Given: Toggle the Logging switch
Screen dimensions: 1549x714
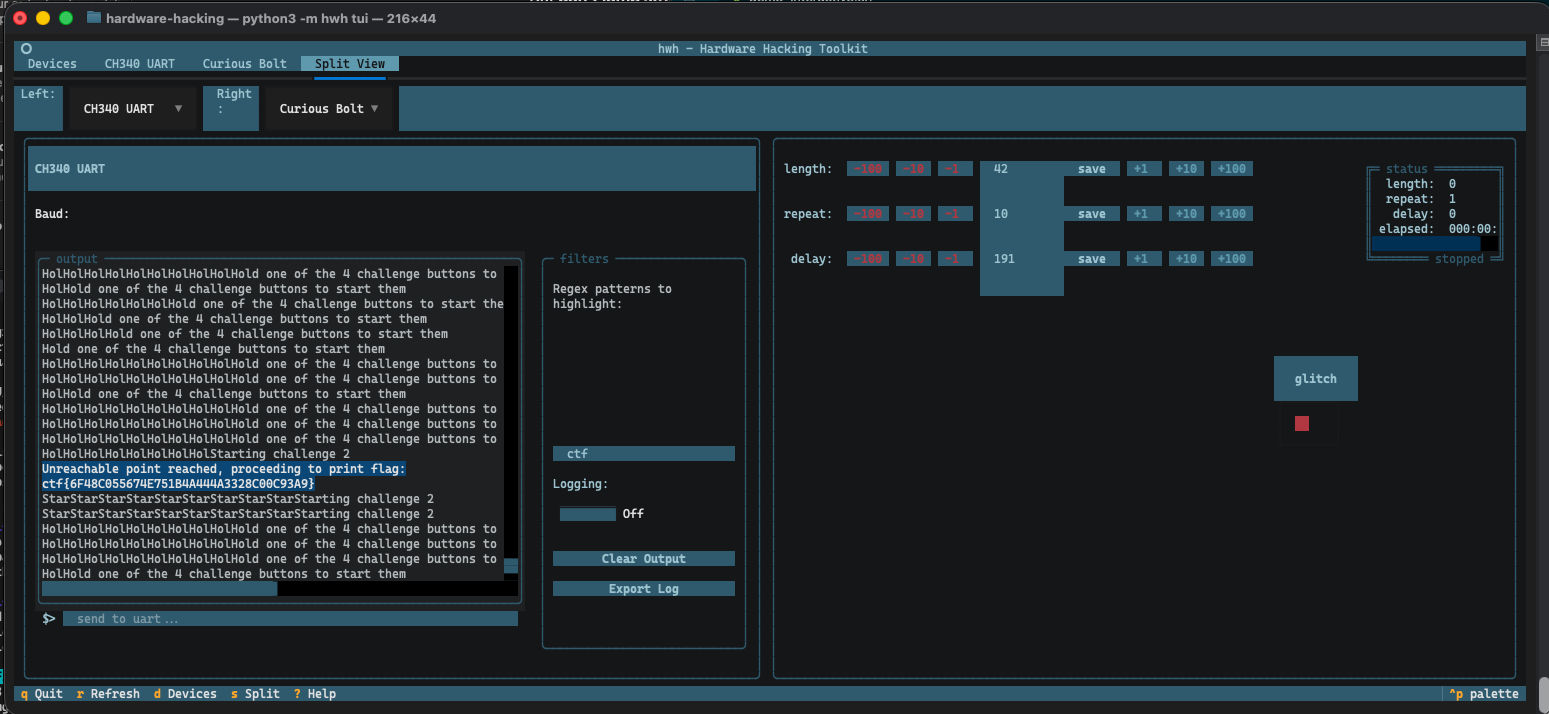Looking at the screenshot, I should [588, 514].
